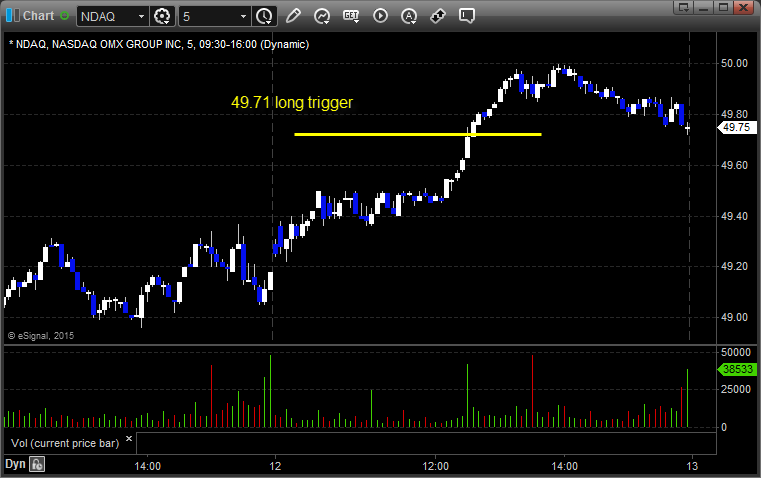The height and width of the screenshot is (478, 761).
Task: Open the time template clock menu
Action: click(x=265, y=16)
